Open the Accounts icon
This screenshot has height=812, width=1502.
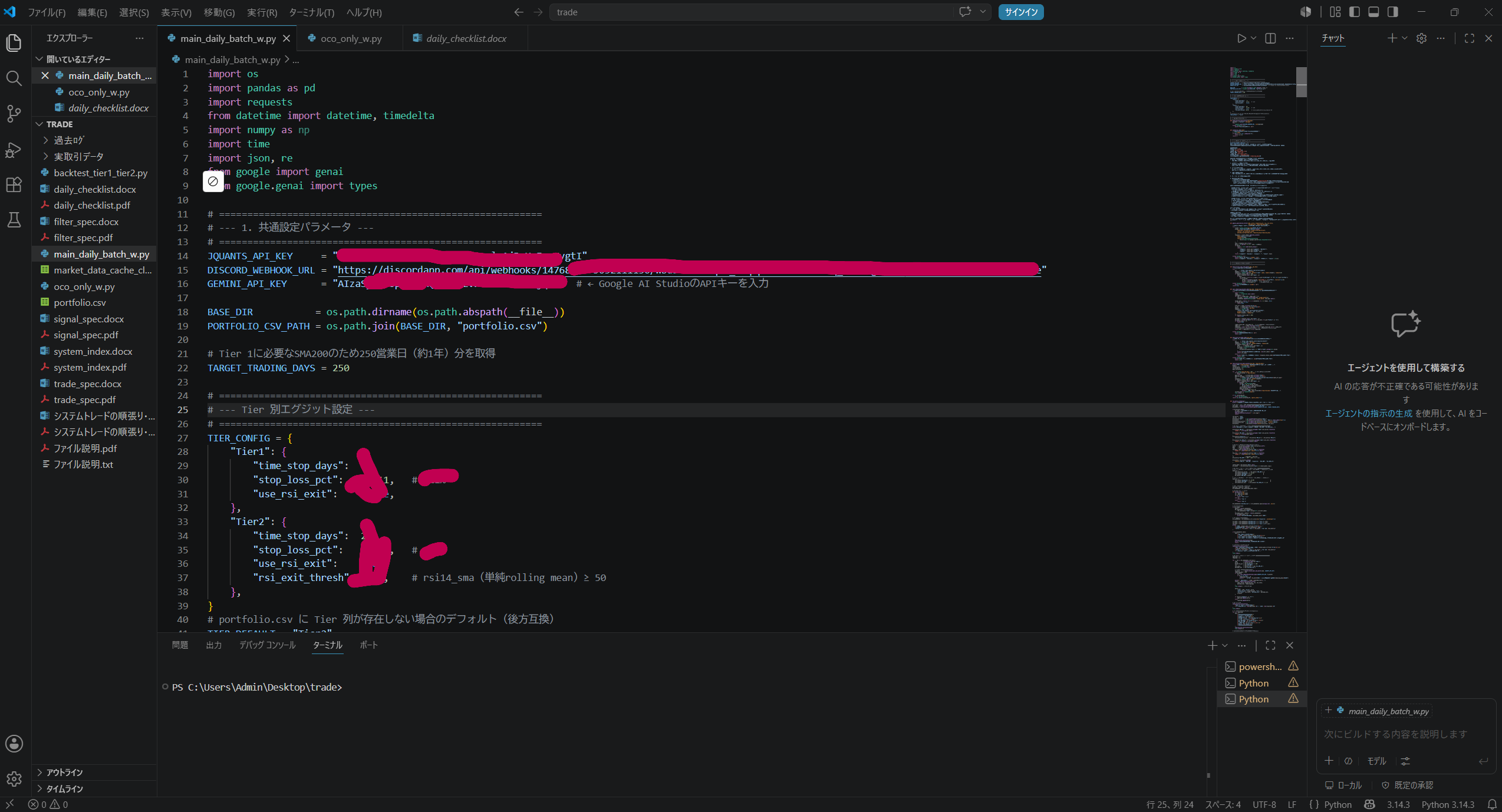click(x=14, y=744)
